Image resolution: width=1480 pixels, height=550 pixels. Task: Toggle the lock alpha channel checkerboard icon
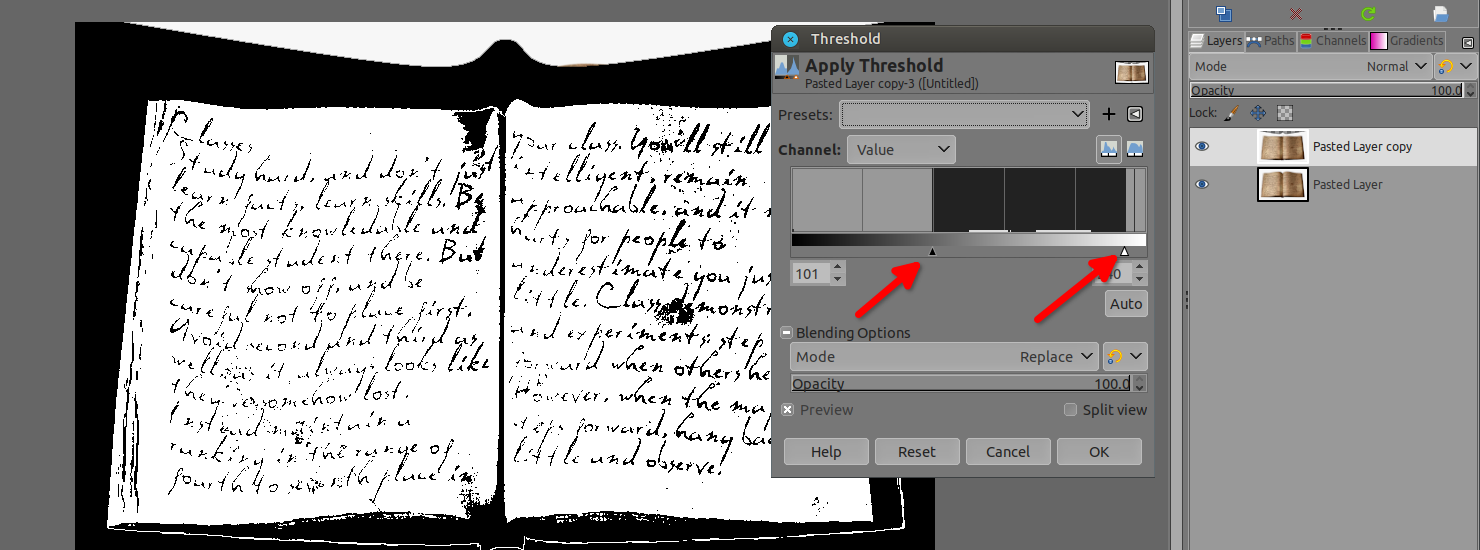[1285, 113]
